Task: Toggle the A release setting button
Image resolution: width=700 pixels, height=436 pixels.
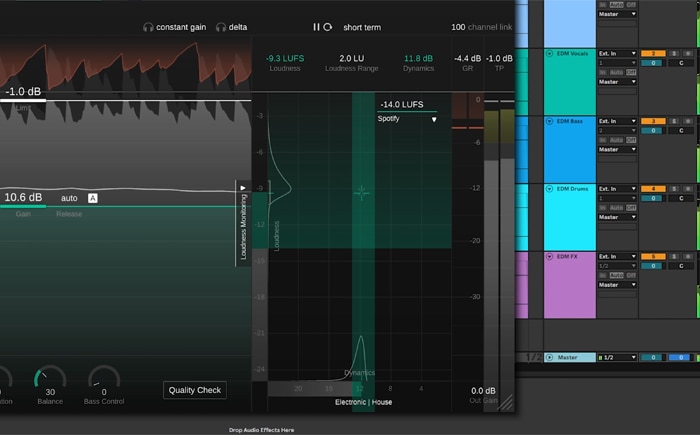Action: click(x=92, y=198)
